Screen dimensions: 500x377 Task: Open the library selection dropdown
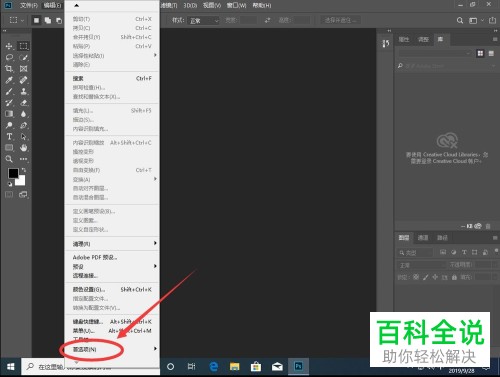[x=435, y=53]
